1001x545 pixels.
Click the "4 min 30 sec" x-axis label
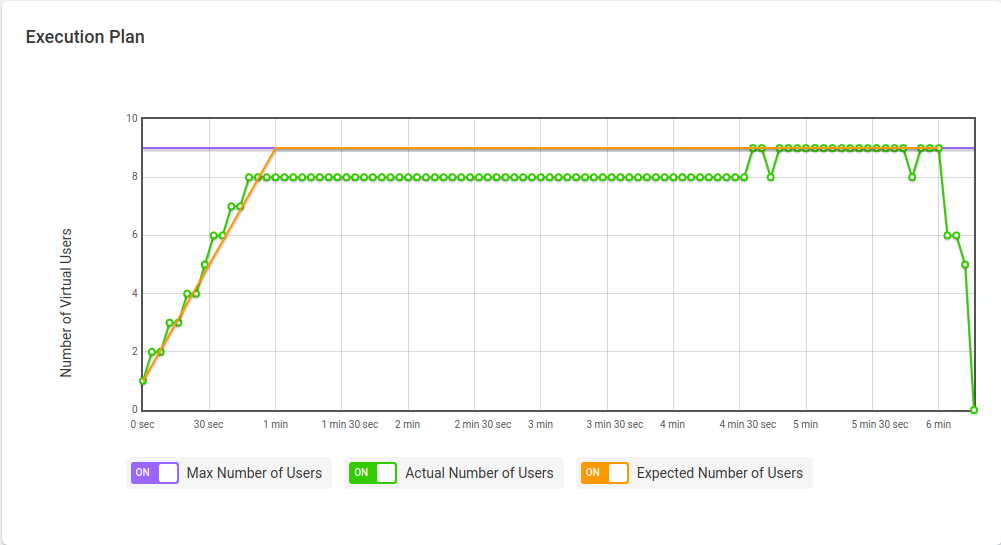[x=747, y=425]
